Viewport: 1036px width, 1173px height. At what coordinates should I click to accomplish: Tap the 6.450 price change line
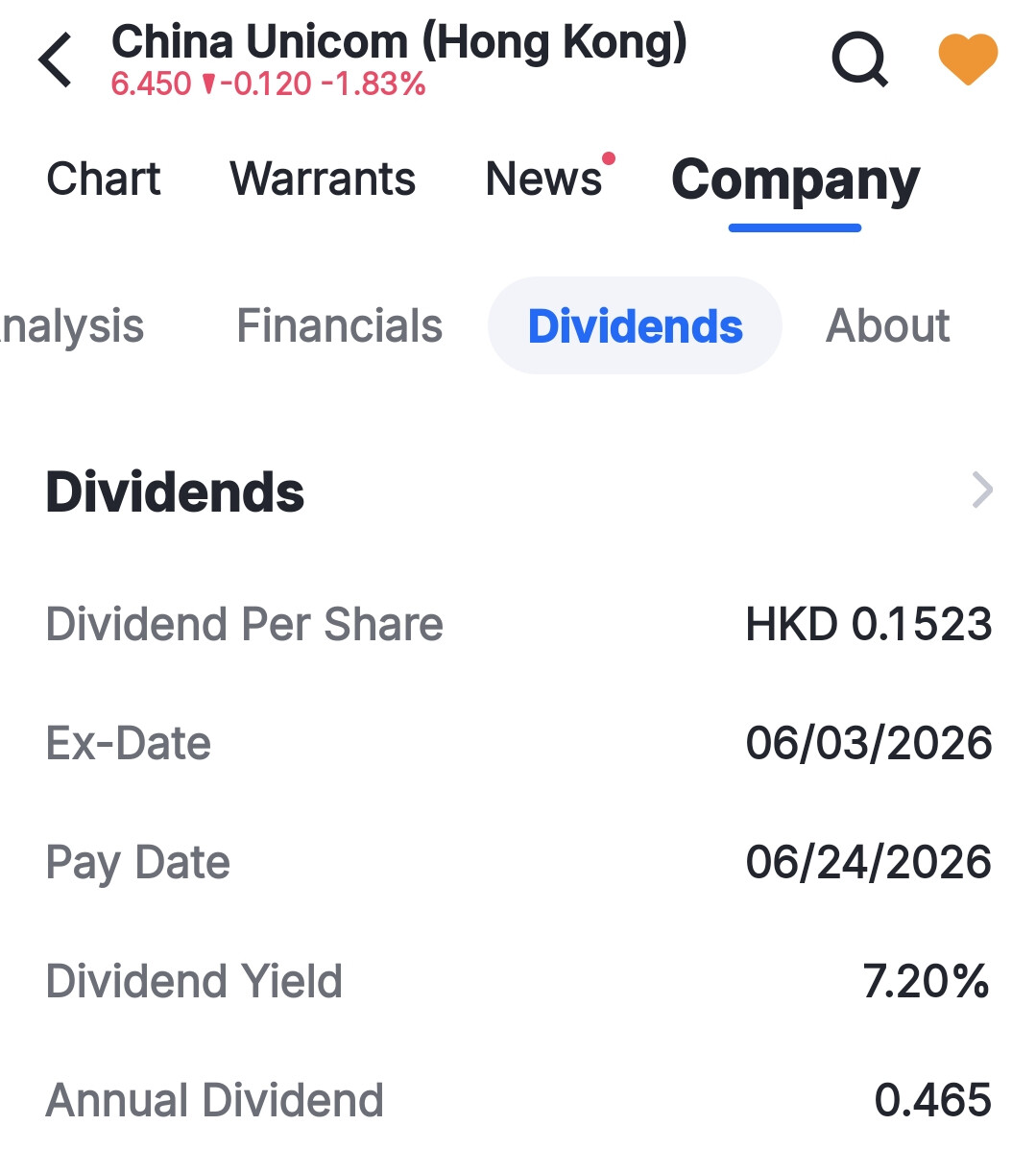coord(269,84)
